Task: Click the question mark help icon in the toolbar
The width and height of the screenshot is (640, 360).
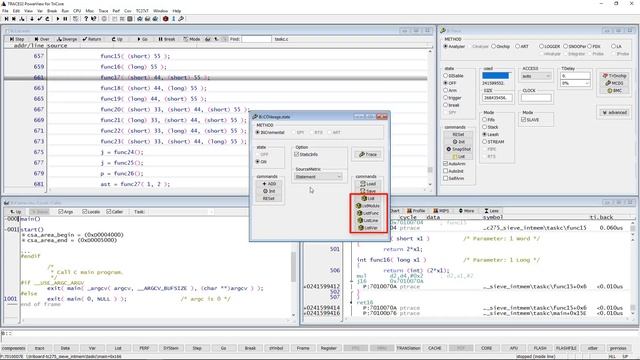Action: click(x=86, y=19)
